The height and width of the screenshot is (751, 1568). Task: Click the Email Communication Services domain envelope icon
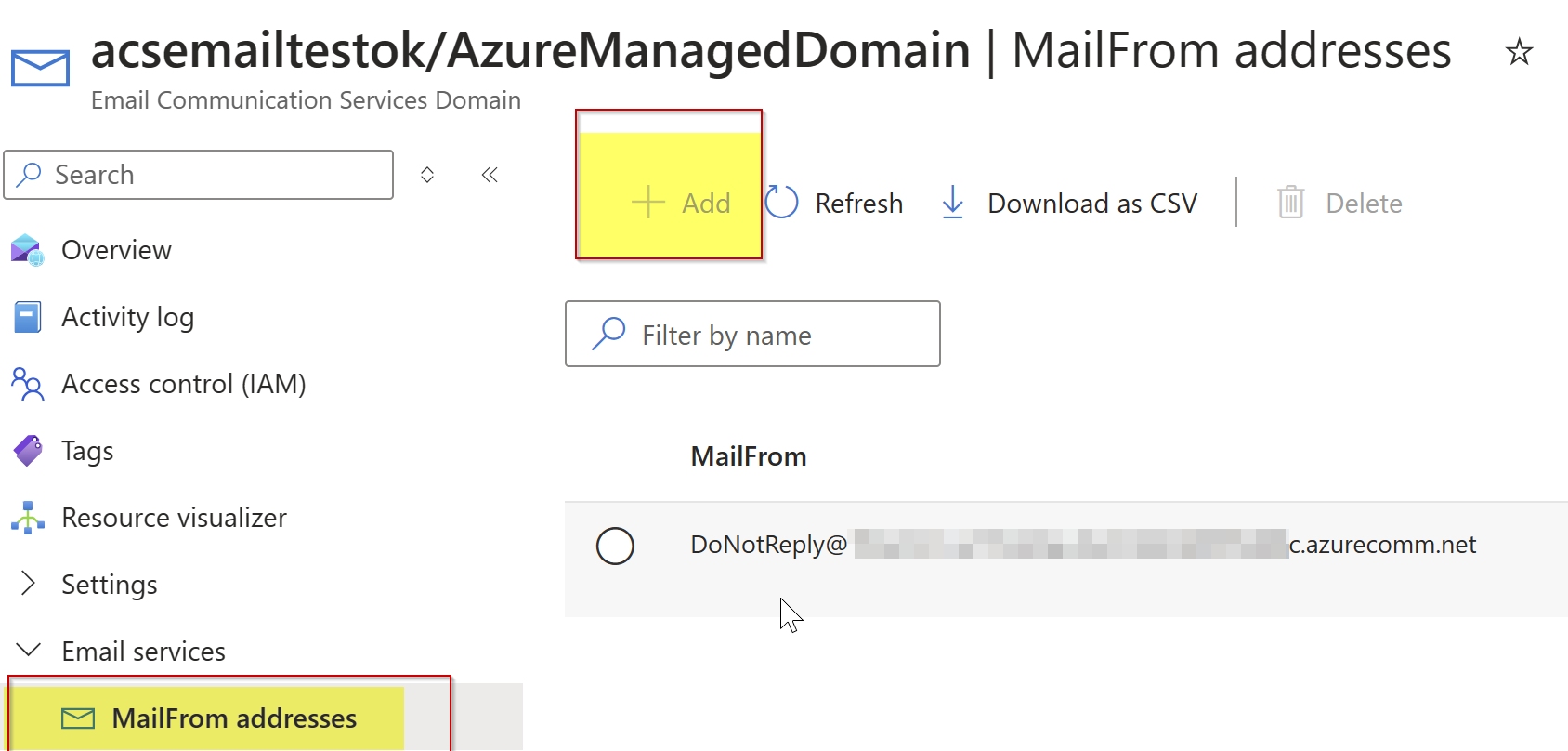(39, 66)
